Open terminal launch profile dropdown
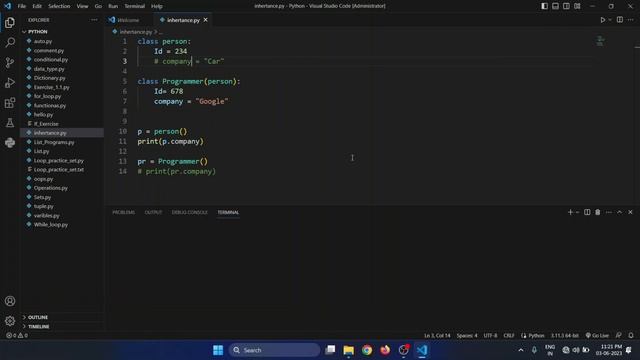 click(577, 212)
